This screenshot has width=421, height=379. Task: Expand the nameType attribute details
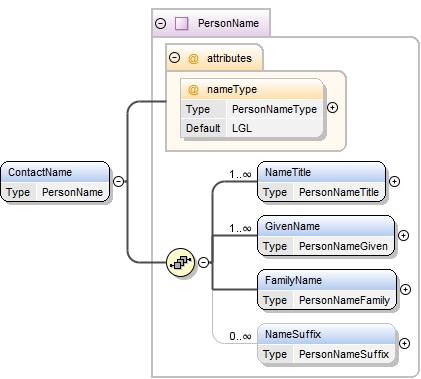coord(332,108)
